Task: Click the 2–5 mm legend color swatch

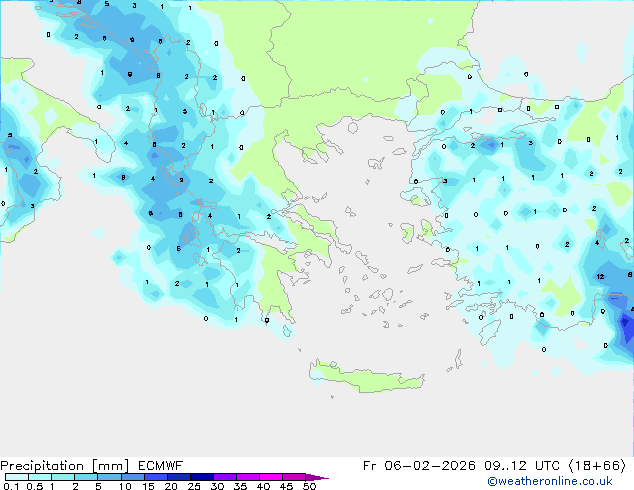Action: [x=86, y=477]
